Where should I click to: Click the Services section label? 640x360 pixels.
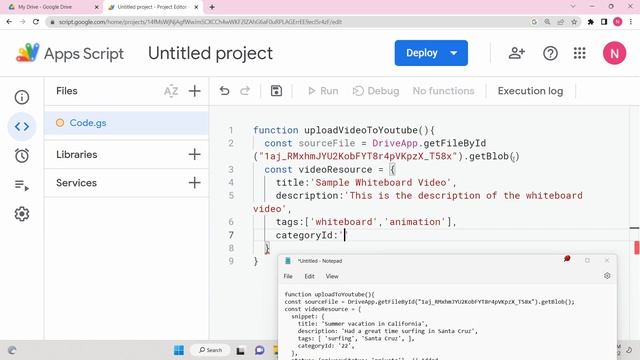pos(76,182)
